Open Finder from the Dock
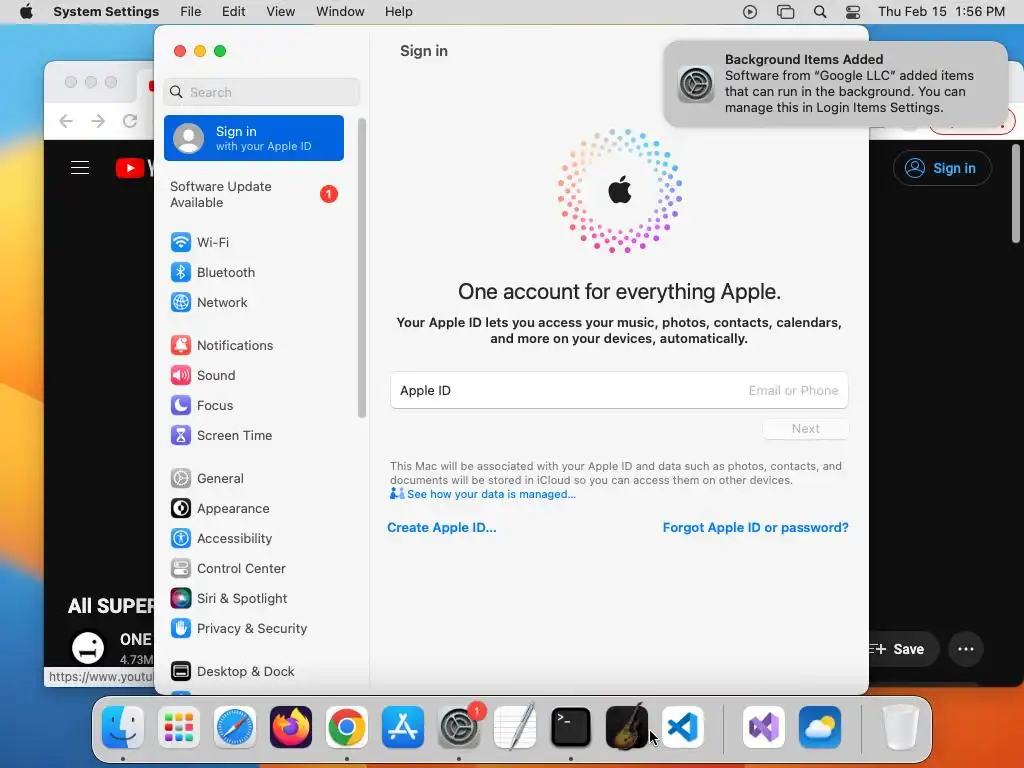The image size is (1024, 768). coord(123,727)
